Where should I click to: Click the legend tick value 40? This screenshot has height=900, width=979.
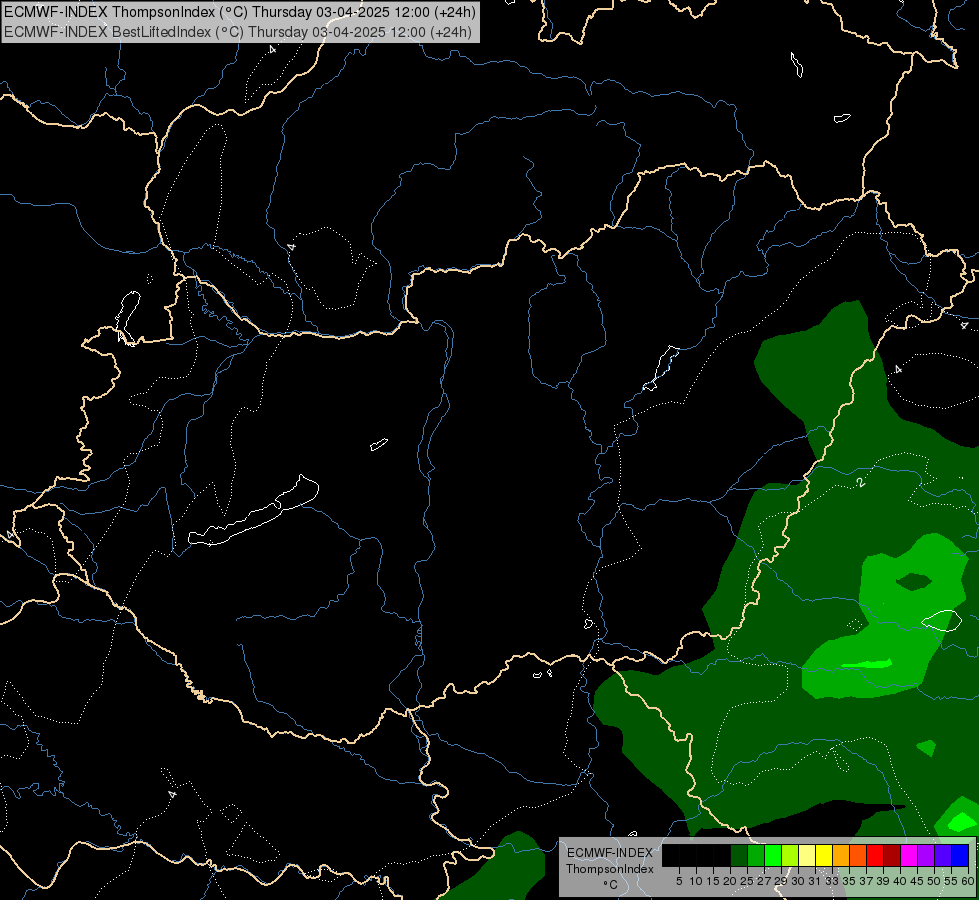[900, 881]
